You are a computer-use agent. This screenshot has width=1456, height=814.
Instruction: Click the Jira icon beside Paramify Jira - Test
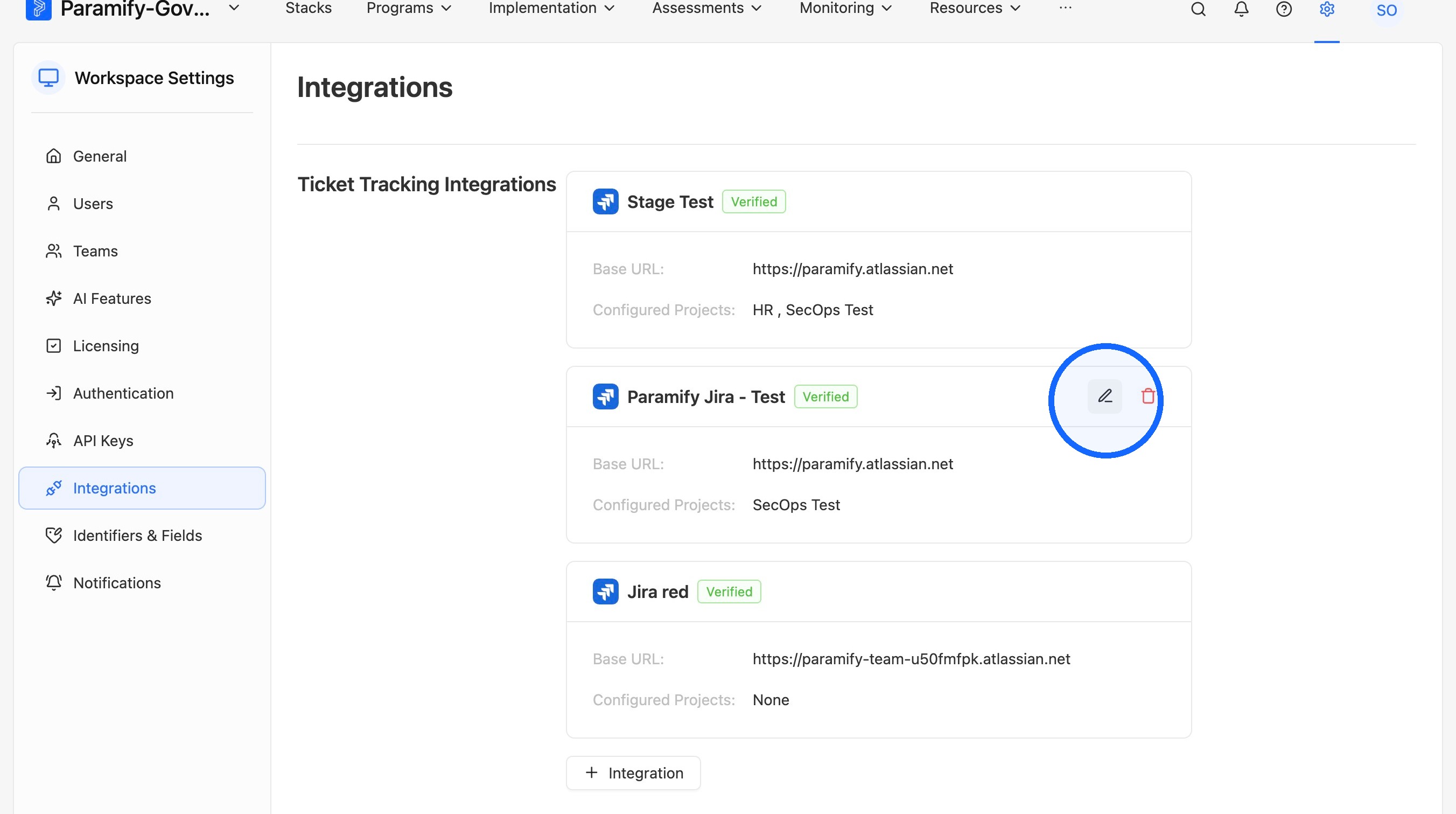pos(605,396)
